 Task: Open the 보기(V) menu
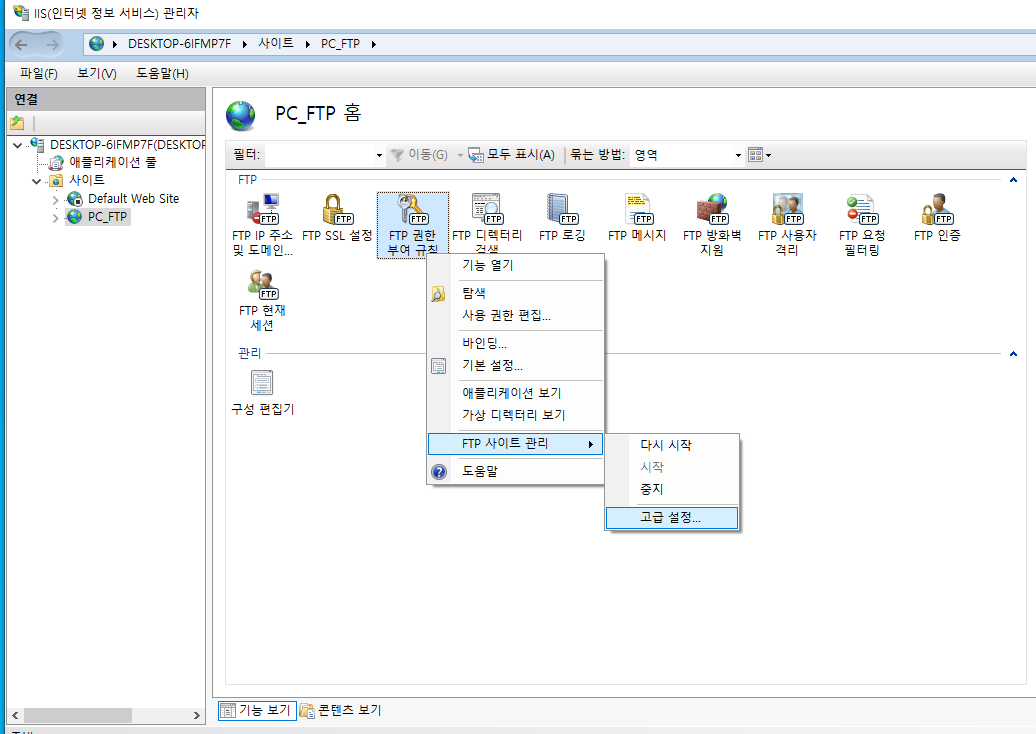coord(96,73)
